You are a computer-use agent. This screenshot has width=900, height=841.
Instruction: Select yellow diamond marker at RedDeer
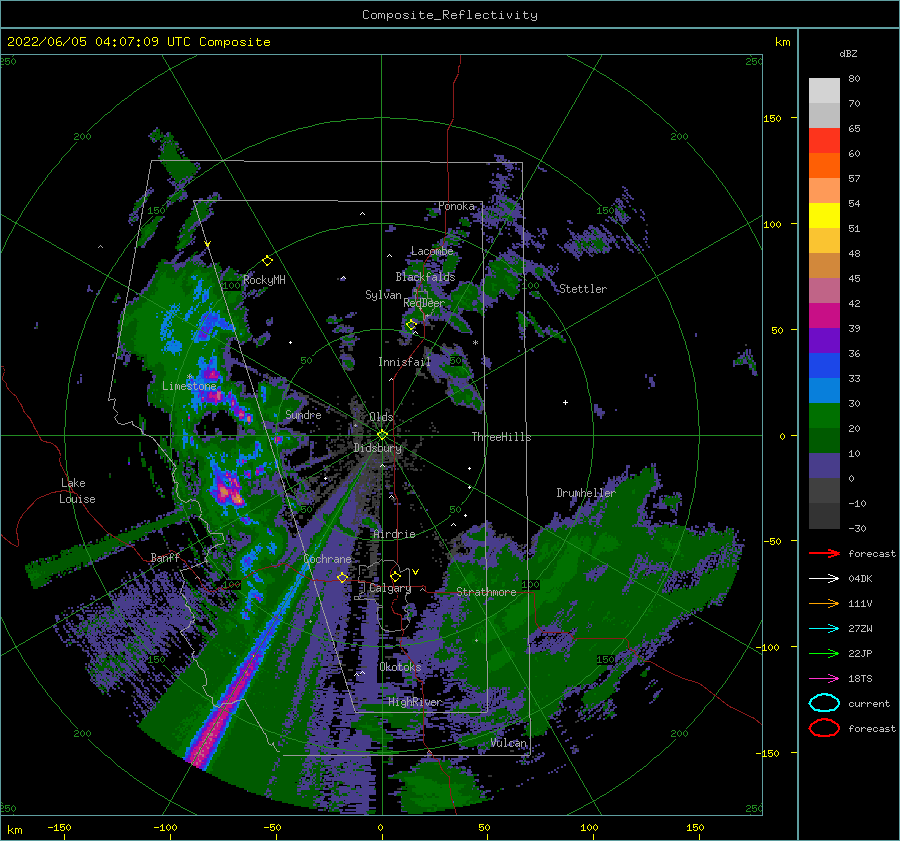411,325
